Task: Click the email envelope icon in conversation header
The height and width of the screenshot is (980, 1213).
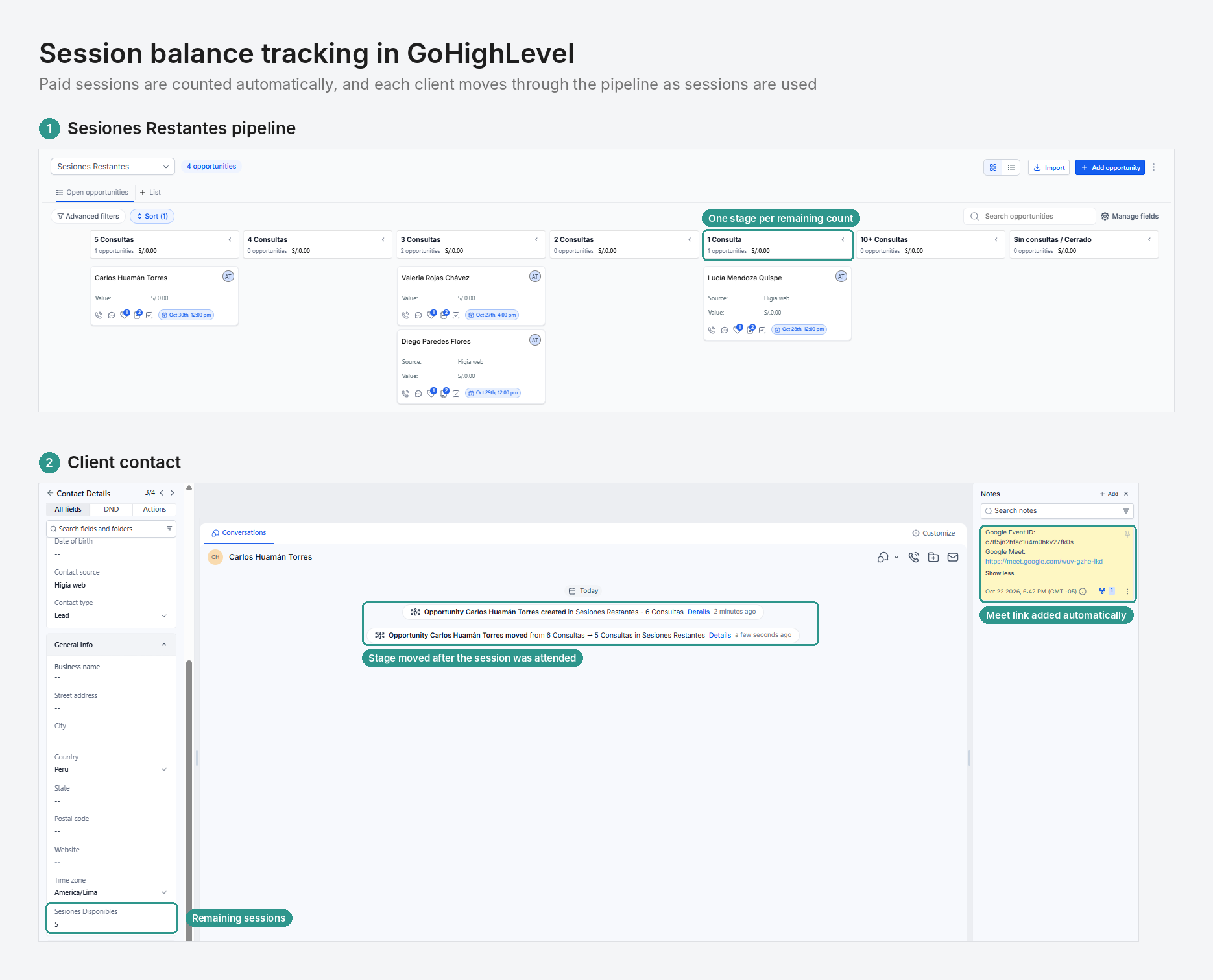Action: [953, 557]
